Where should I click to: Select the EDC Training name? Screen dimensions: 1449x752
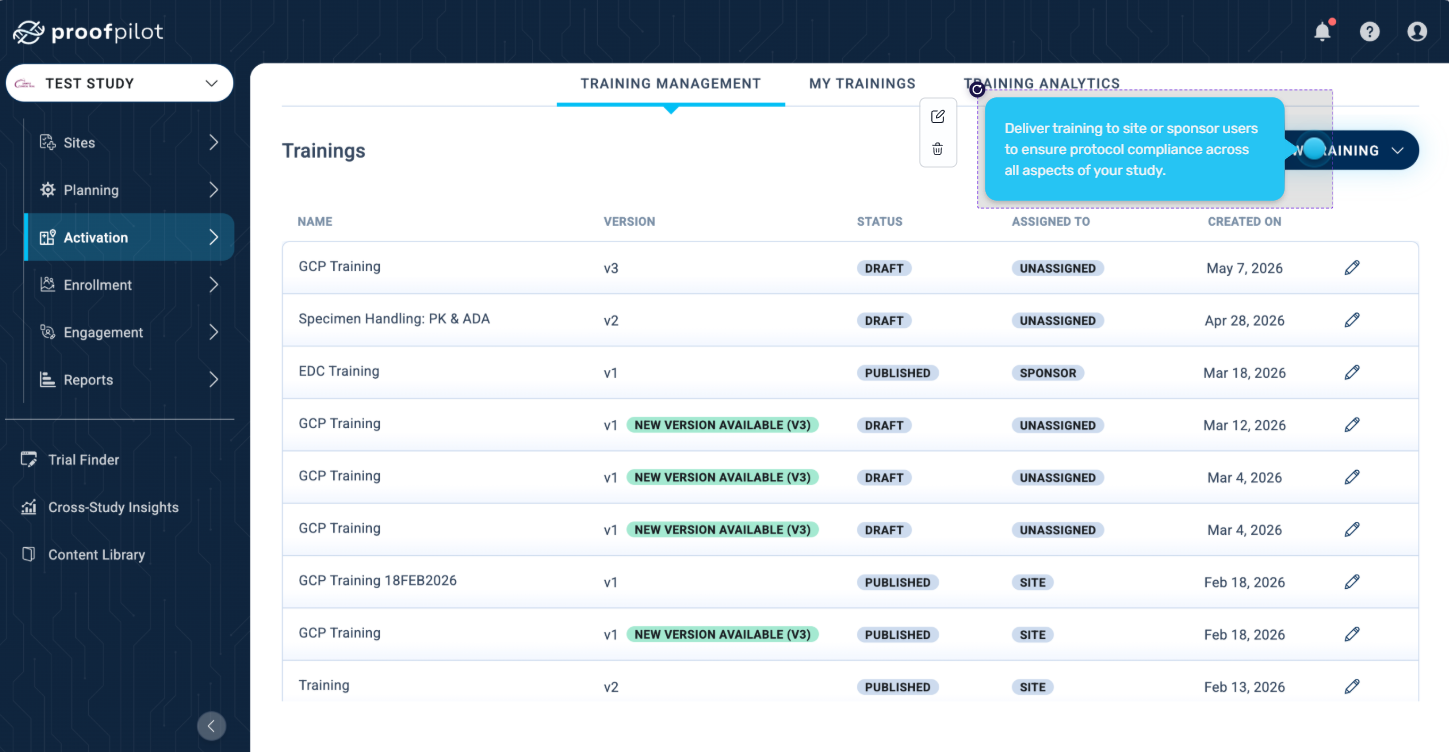click(339, 371)
